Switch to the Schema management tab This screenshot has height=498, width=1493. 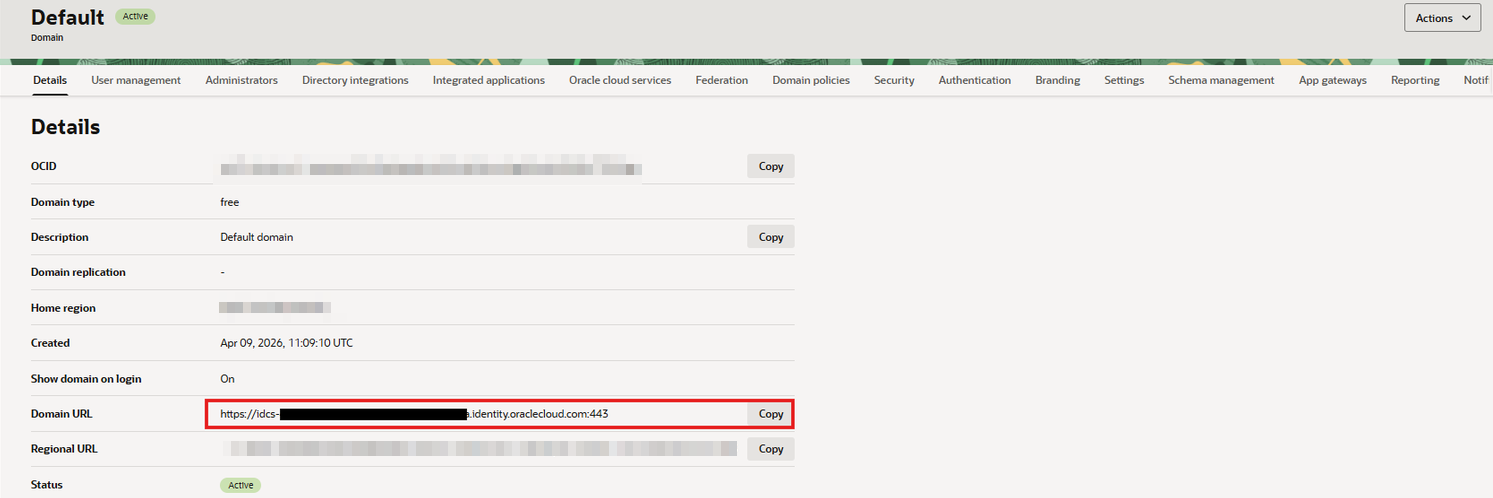tap(1221, 80)
